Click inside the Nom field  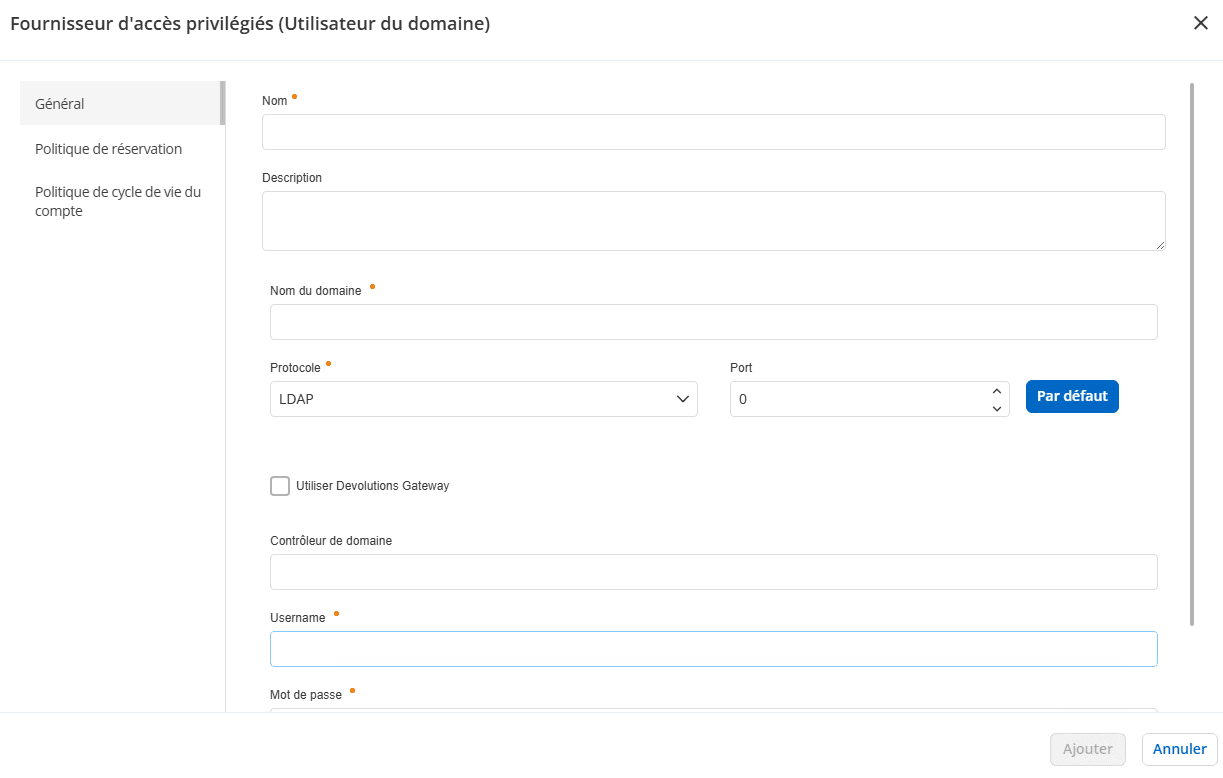(714, 131)
